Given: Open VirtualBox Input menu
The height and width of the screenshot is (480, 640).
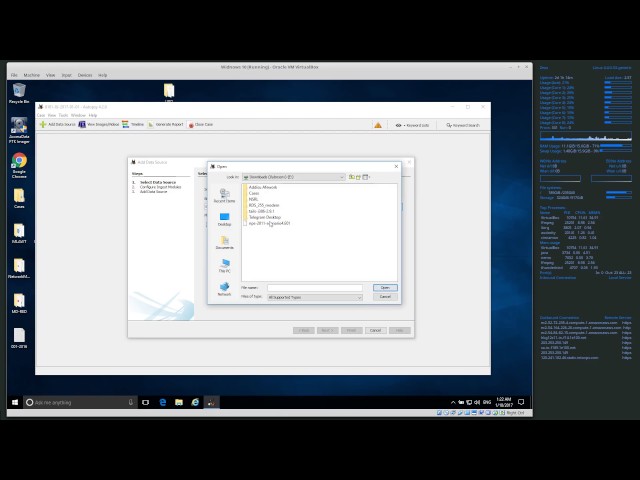Looking at the screenshot, I should click(x=67, y=75).
